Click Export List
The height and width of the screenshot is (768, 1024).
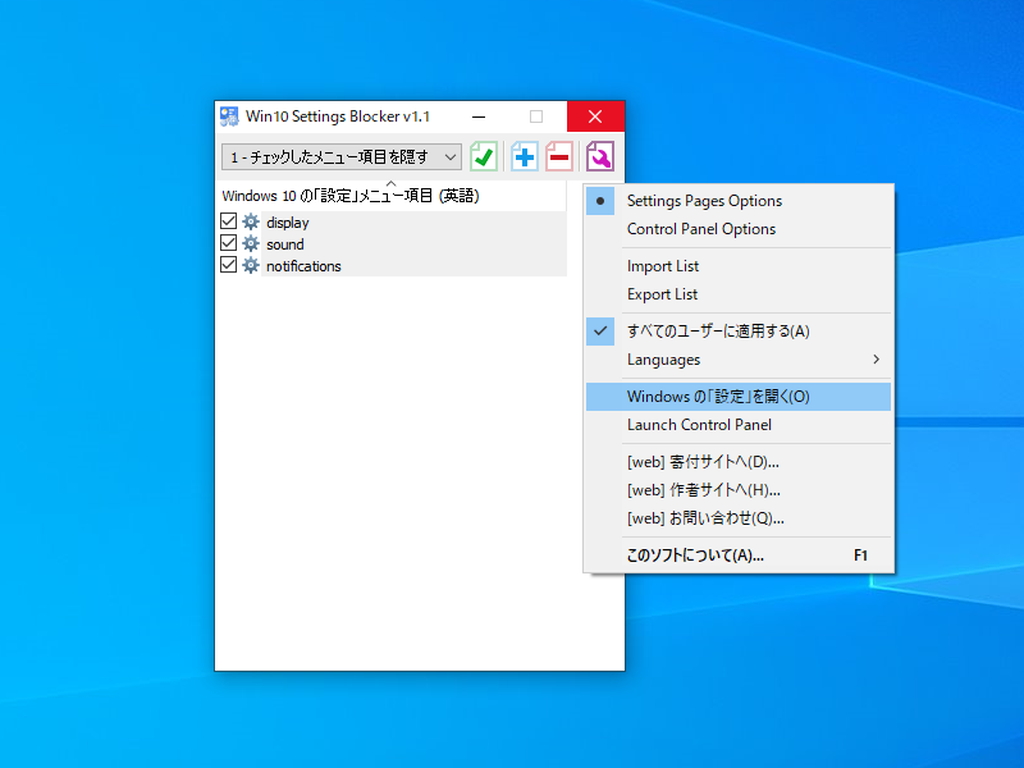click(x=662, y=294)
